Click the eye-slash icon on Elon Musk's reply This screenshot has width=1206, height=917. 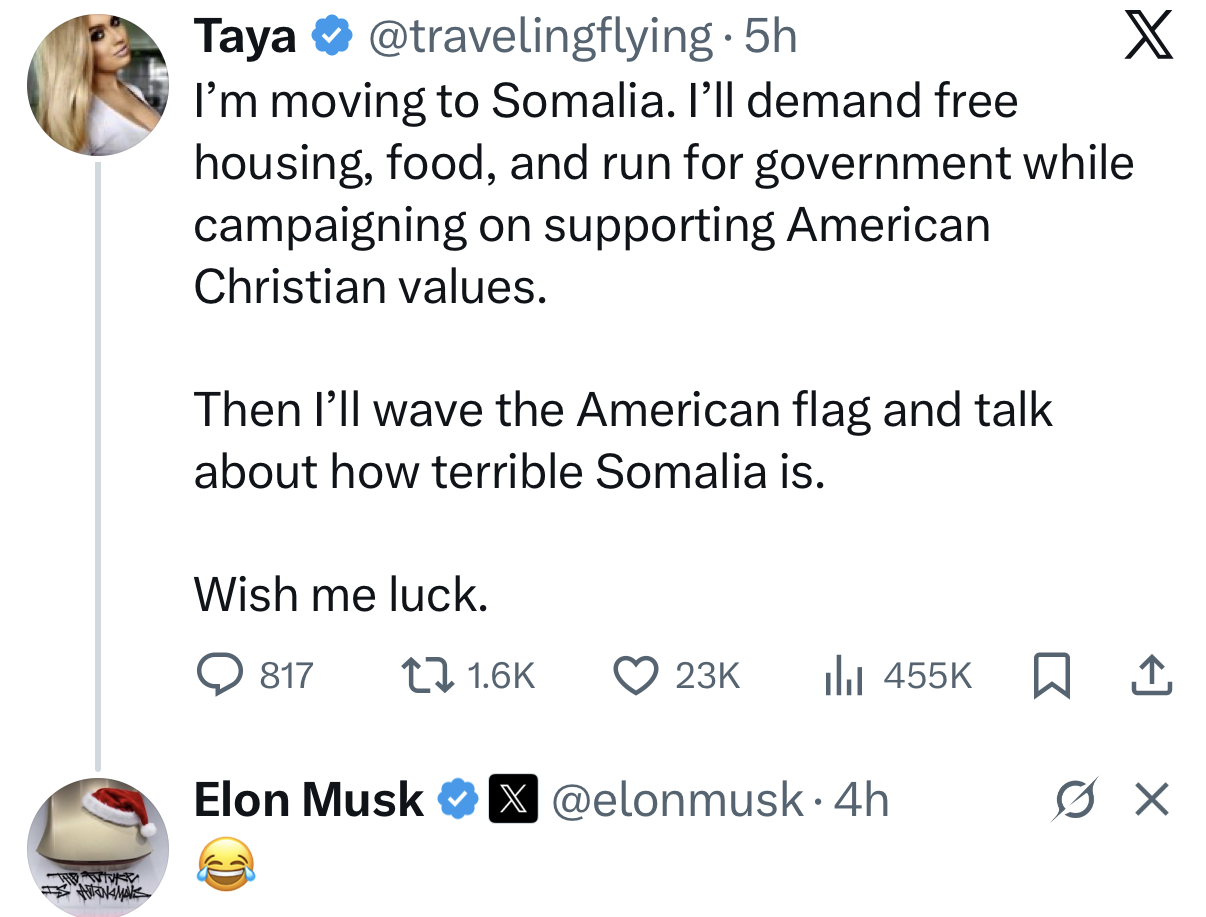pyautogui.click(x=1077, y=799)
